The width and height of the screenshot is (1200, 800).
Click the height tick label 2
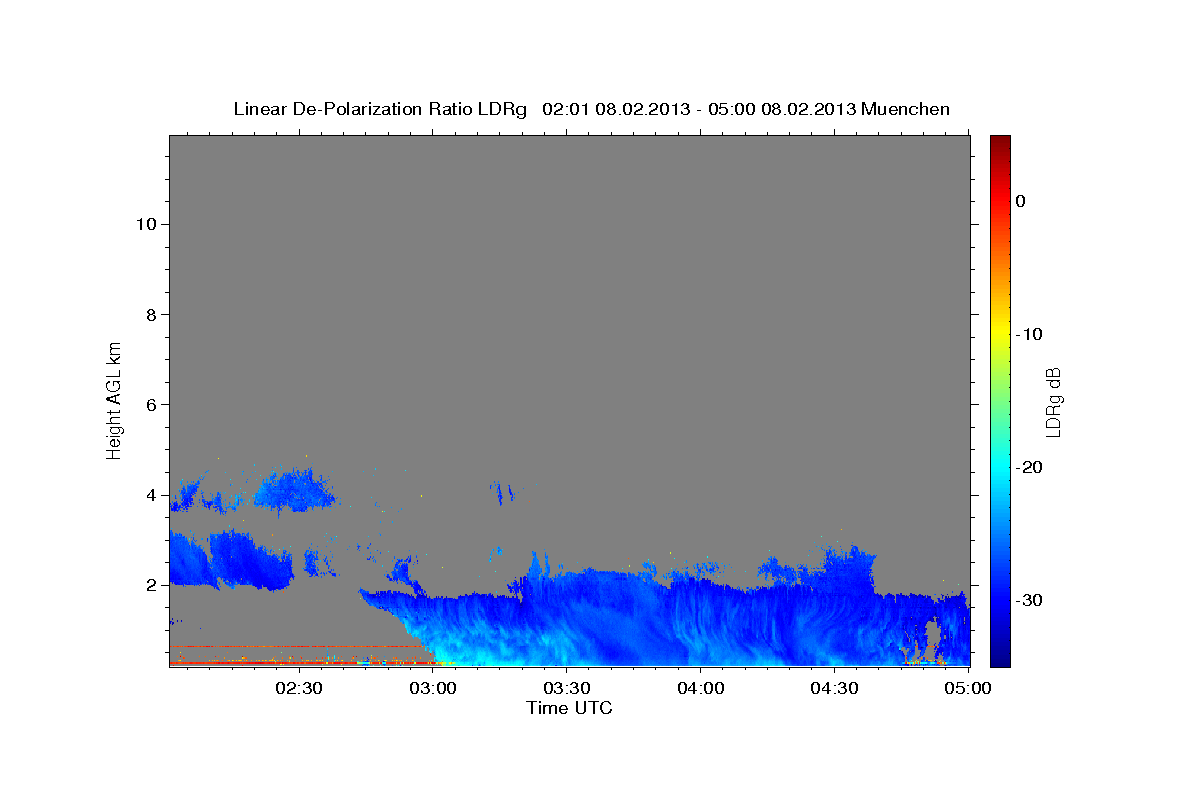152,585
